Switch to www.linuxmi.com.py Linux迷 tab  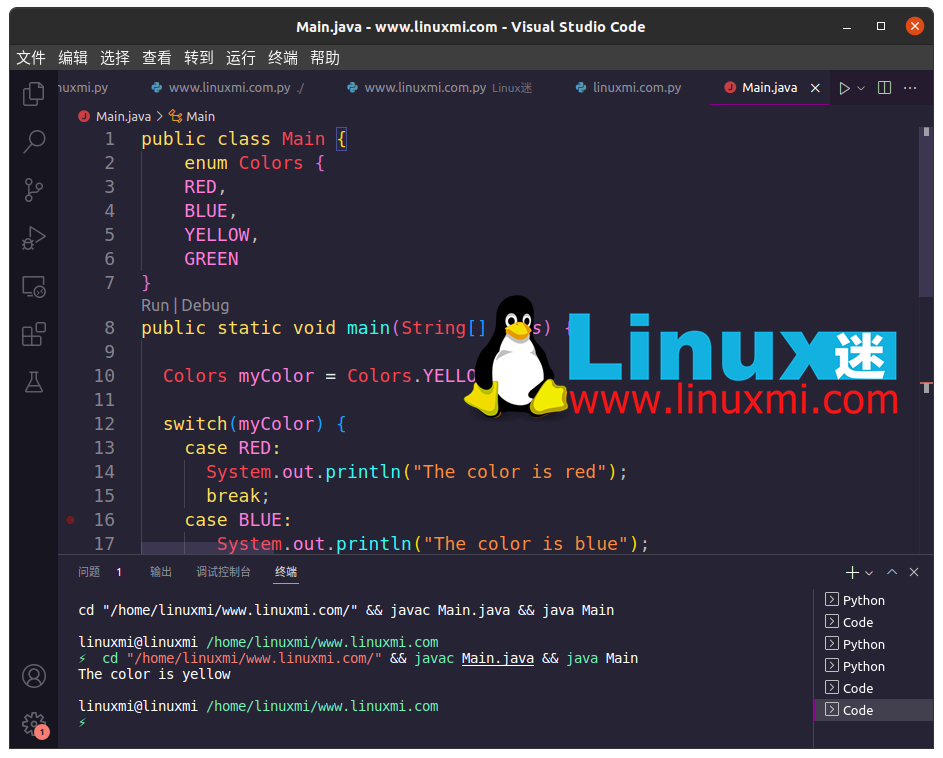(440, 88)
